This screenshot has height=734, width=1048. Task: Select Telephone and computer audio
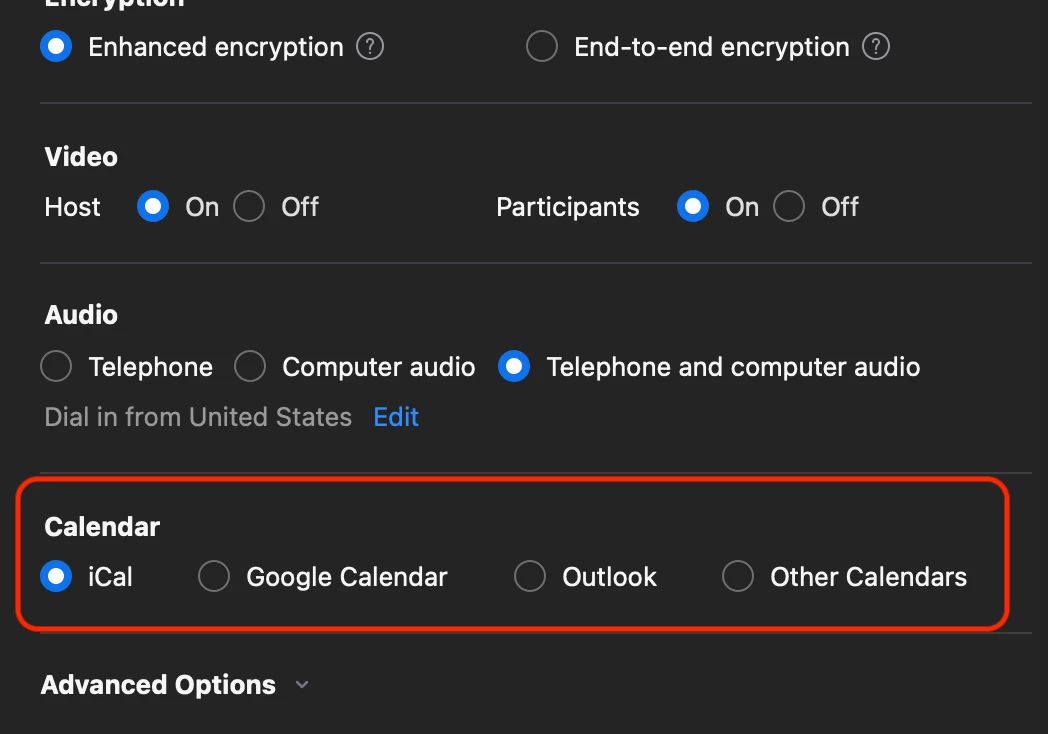pyautogui.click(x=514, y=367)
